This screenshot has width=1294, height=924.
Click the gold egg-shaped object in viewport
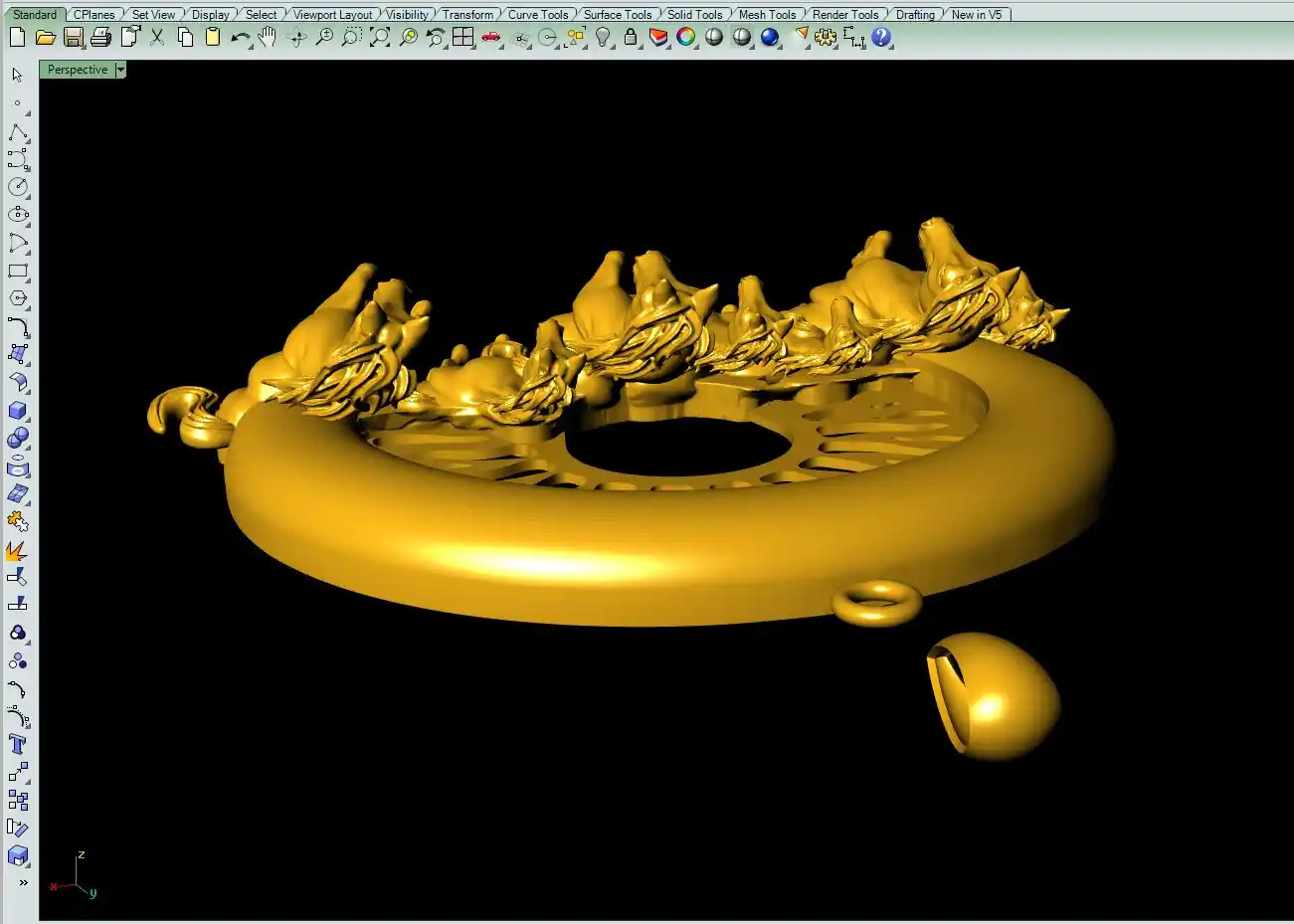click(x=995, y=697)
